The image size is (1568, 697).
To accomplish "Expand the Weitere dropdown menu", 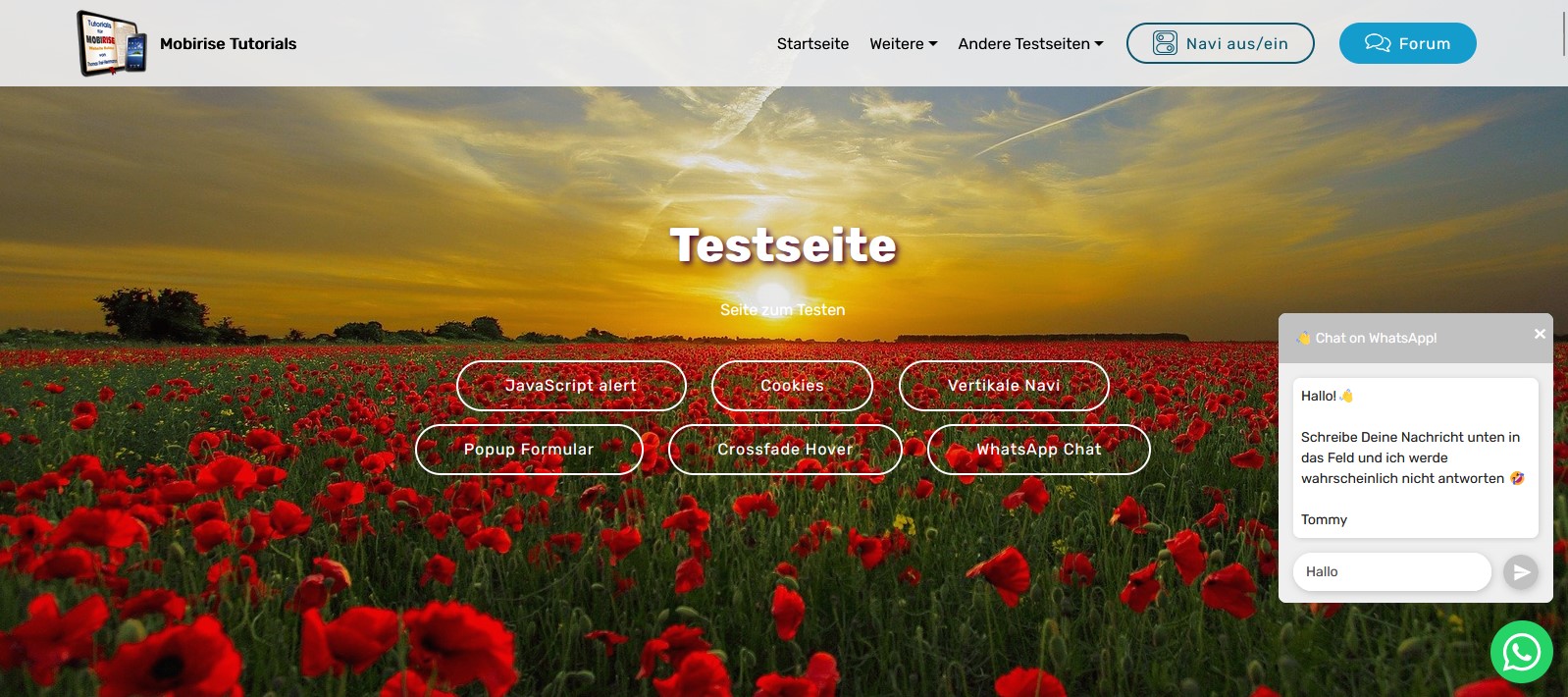I will click(x=903, y=43).
